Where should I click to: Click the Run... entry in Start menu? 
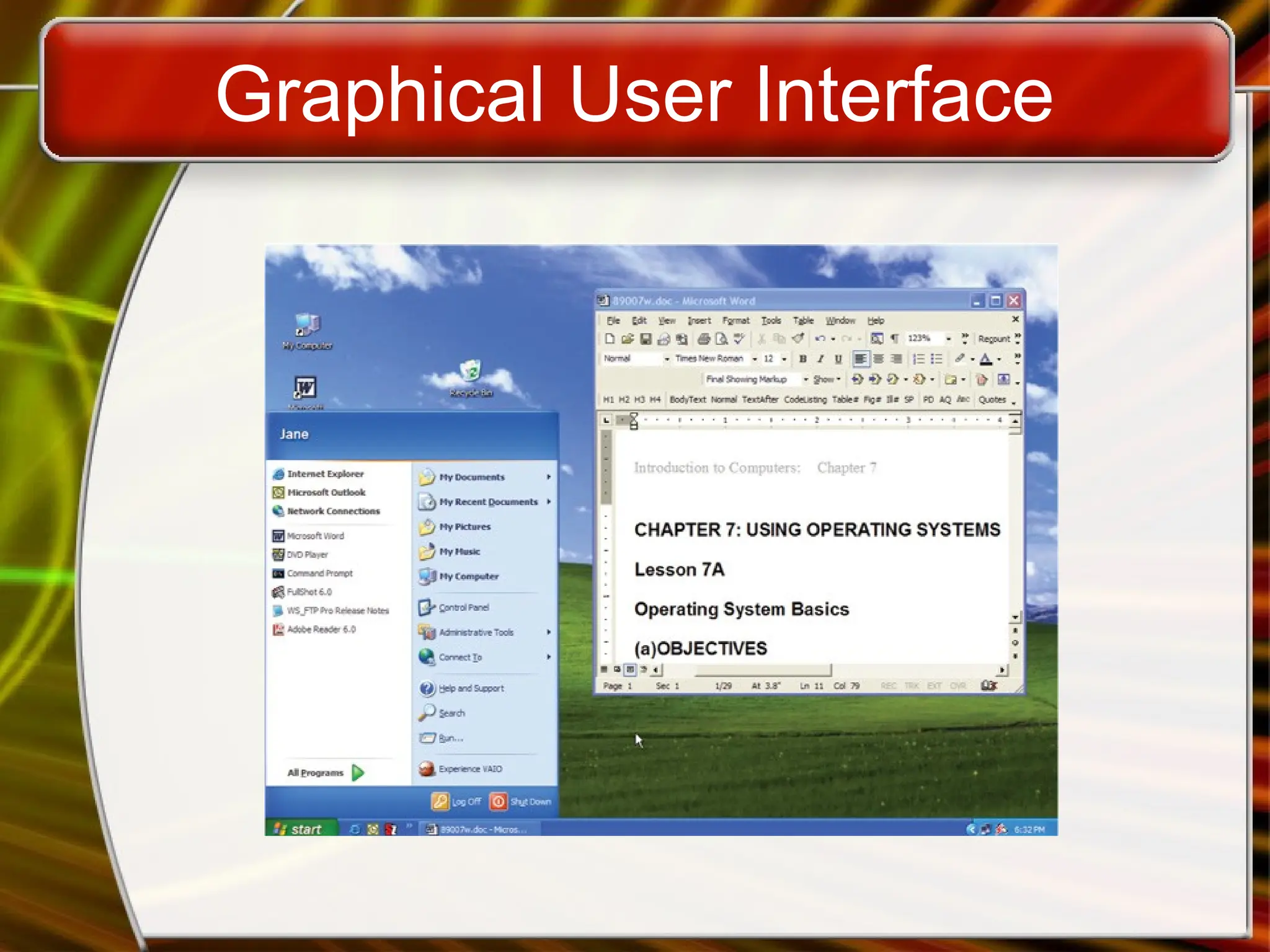click(442, 738)
